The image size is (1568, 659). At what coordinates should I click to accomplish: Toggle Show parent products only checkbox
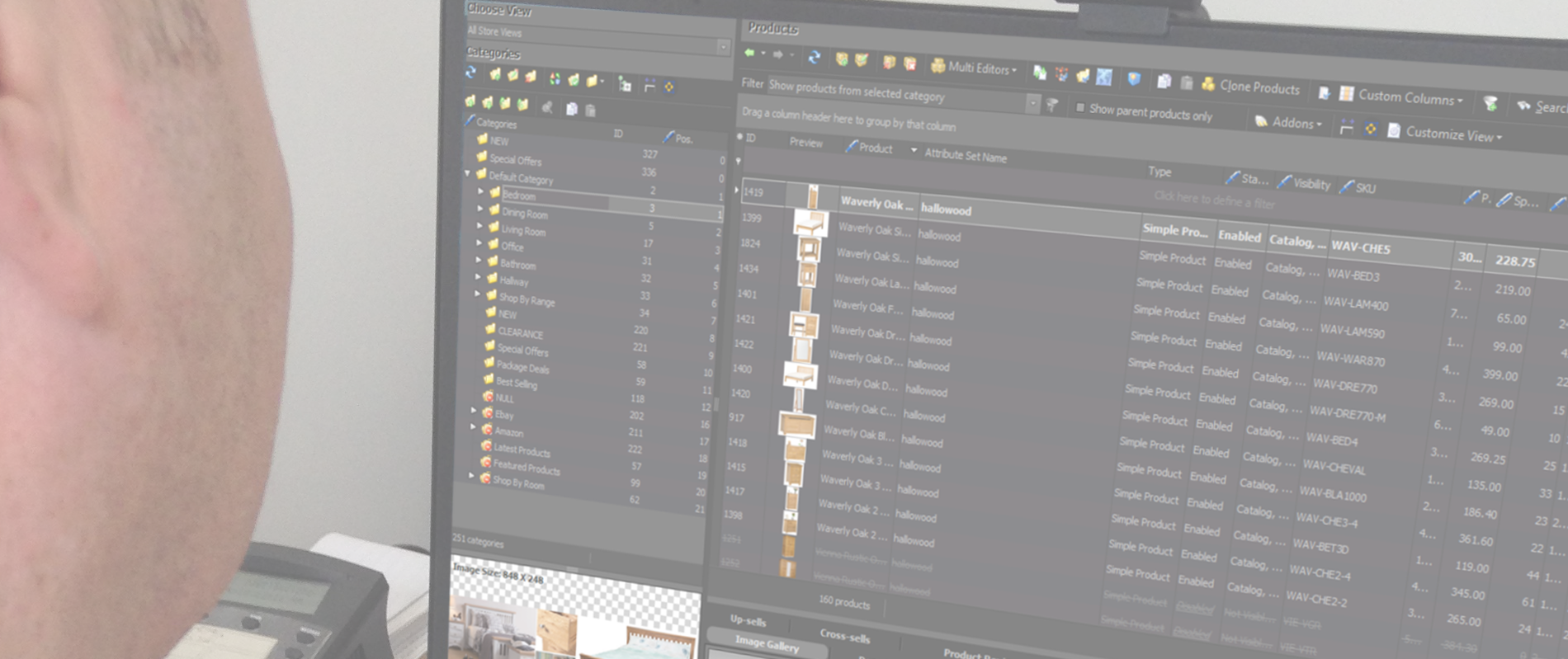tap(1079, 107)
